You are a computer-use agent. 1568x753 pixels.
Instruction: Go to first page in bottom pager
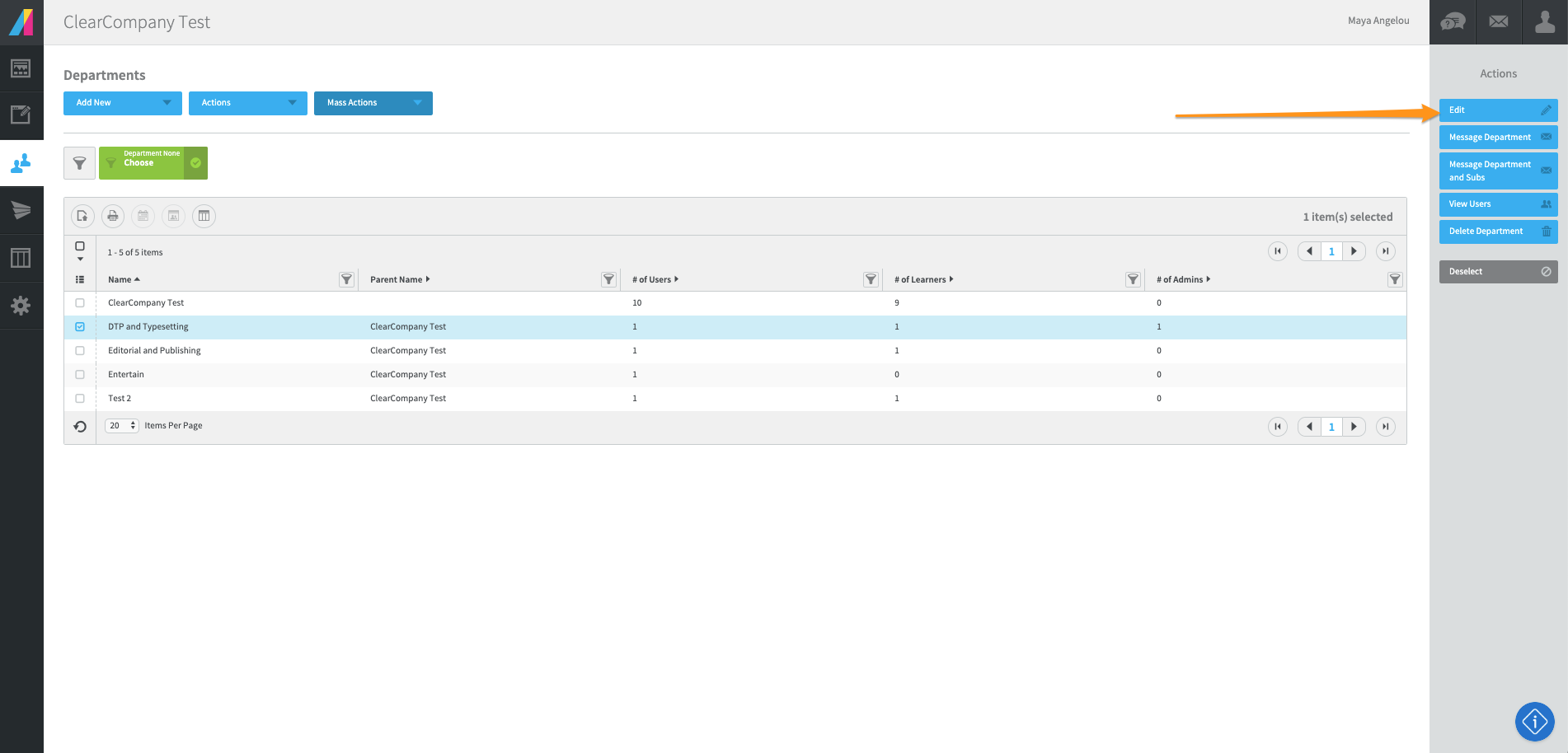pos(1278,427)
